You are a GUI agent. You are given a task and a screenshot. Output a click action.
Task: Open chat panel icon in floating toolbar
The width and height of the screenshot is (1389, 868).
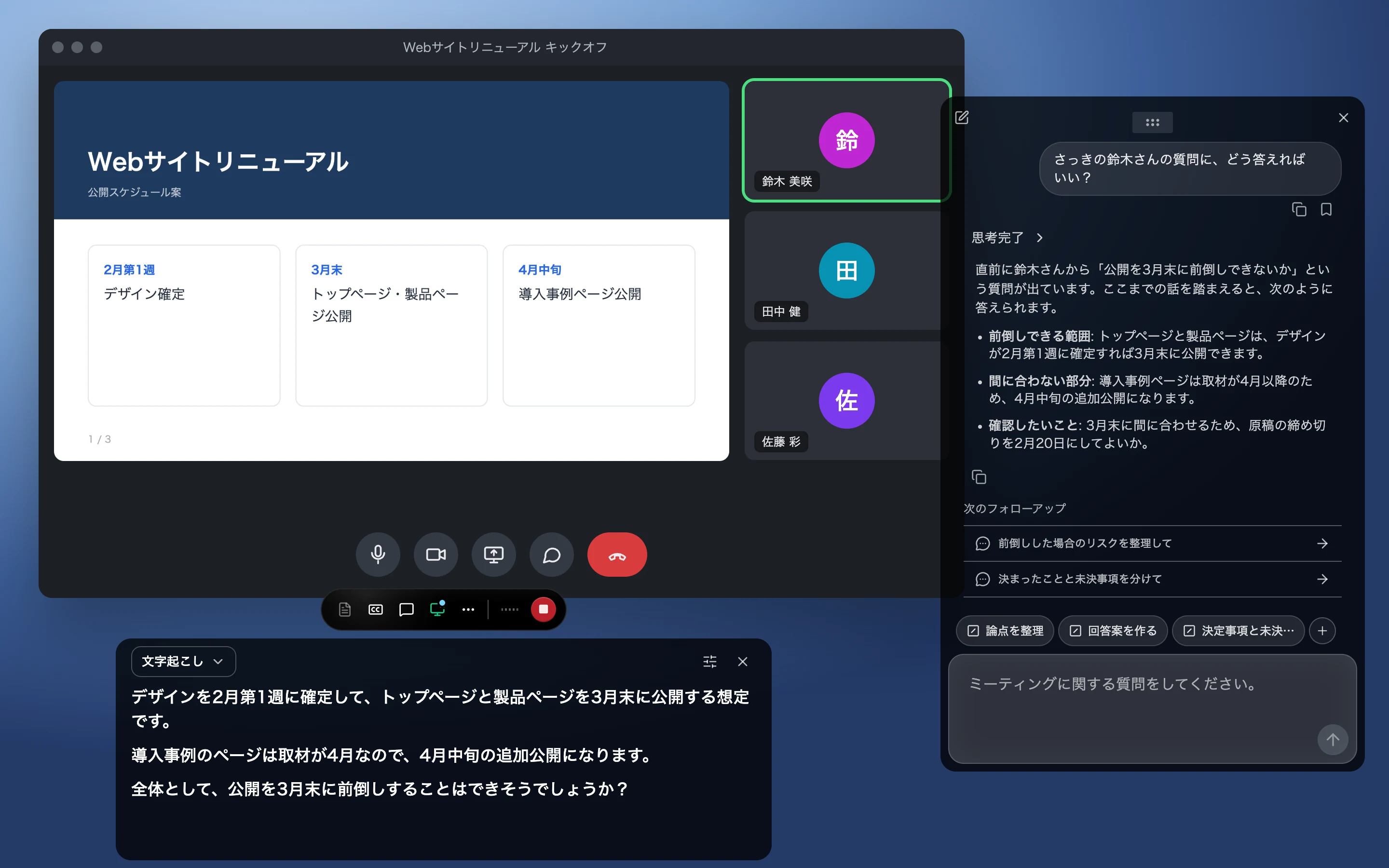pos(407,609)
